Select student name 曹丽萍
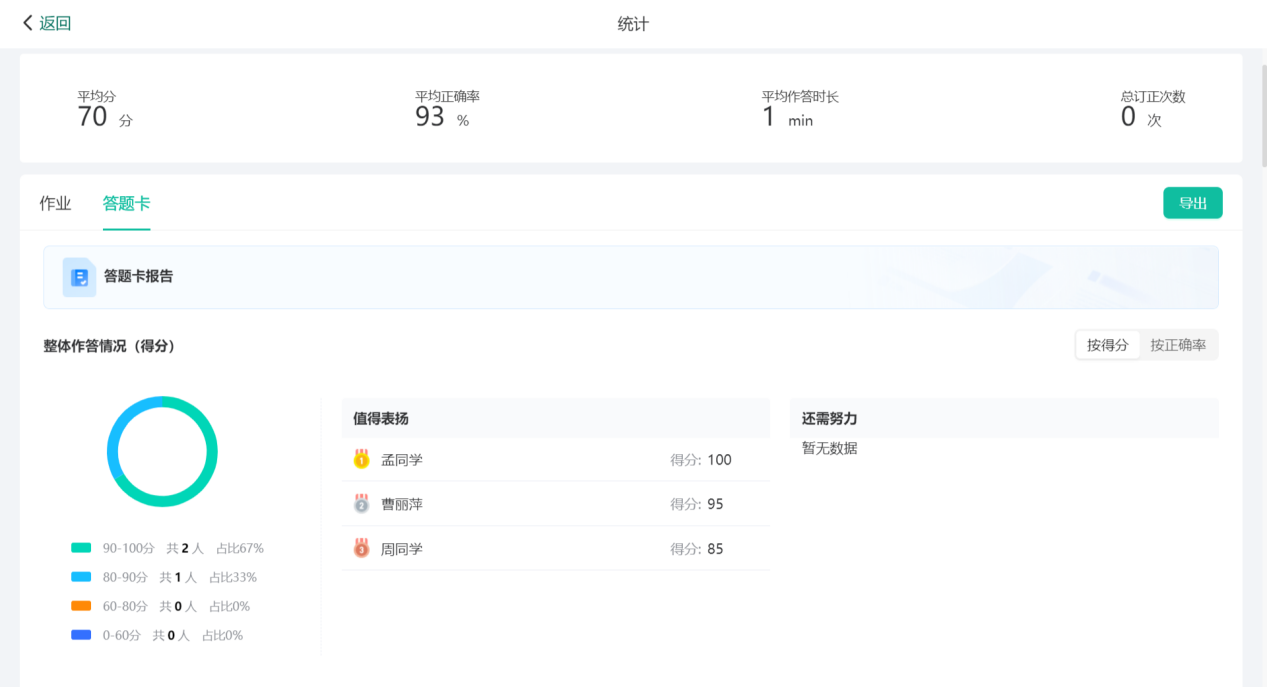This screenshot has width=1267, height=687. click(x=402, y=504)
